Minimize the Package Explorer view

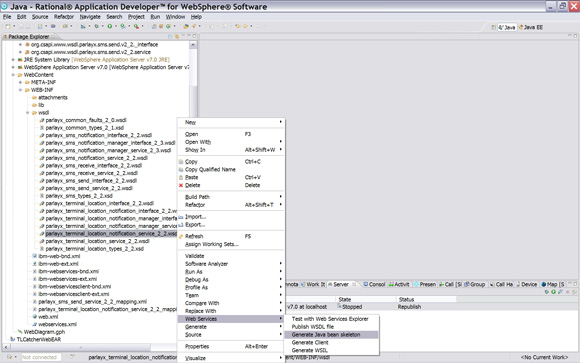[188, 36]
